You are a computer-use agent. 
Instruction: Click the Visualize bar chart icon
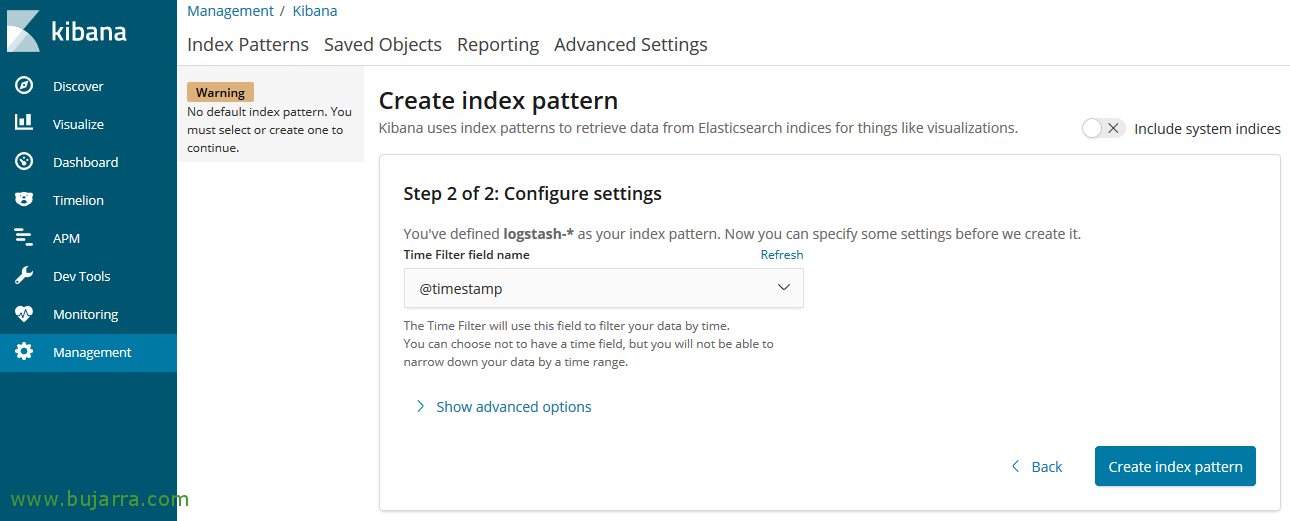tap(24, 123)
